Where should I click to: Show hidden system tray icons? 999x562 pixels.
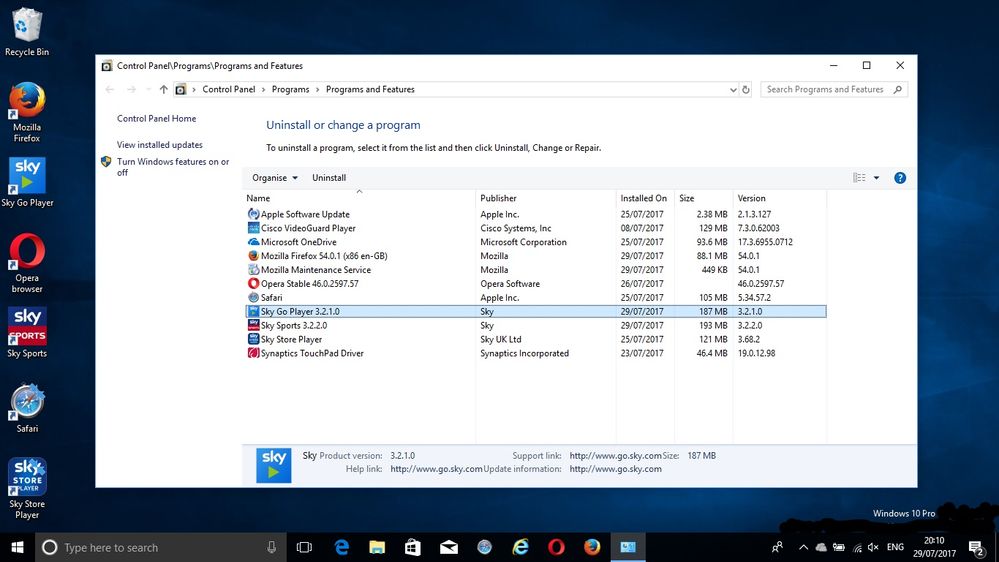pos(803,547)
